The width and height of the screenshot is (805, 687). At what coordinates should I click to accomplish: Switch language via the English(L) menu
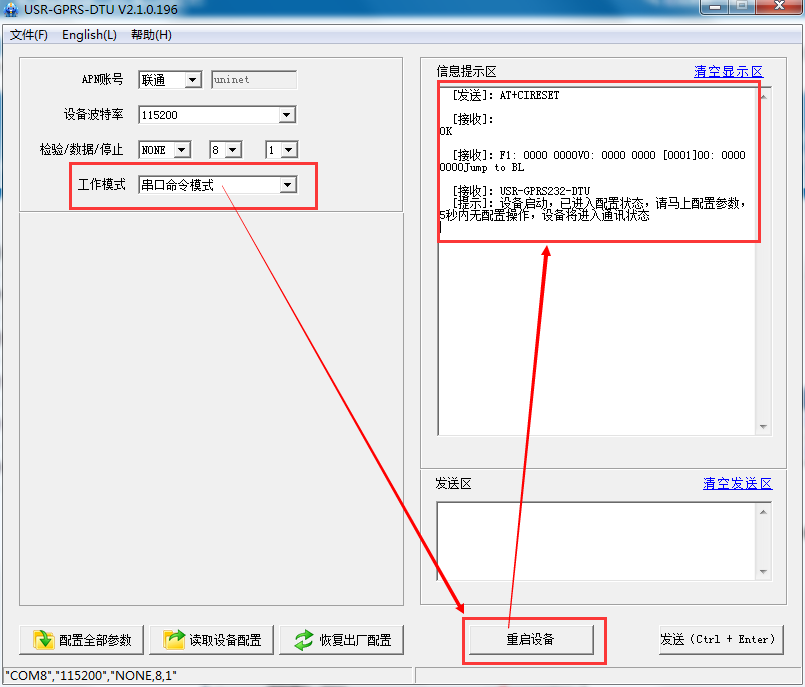point(89,34)
